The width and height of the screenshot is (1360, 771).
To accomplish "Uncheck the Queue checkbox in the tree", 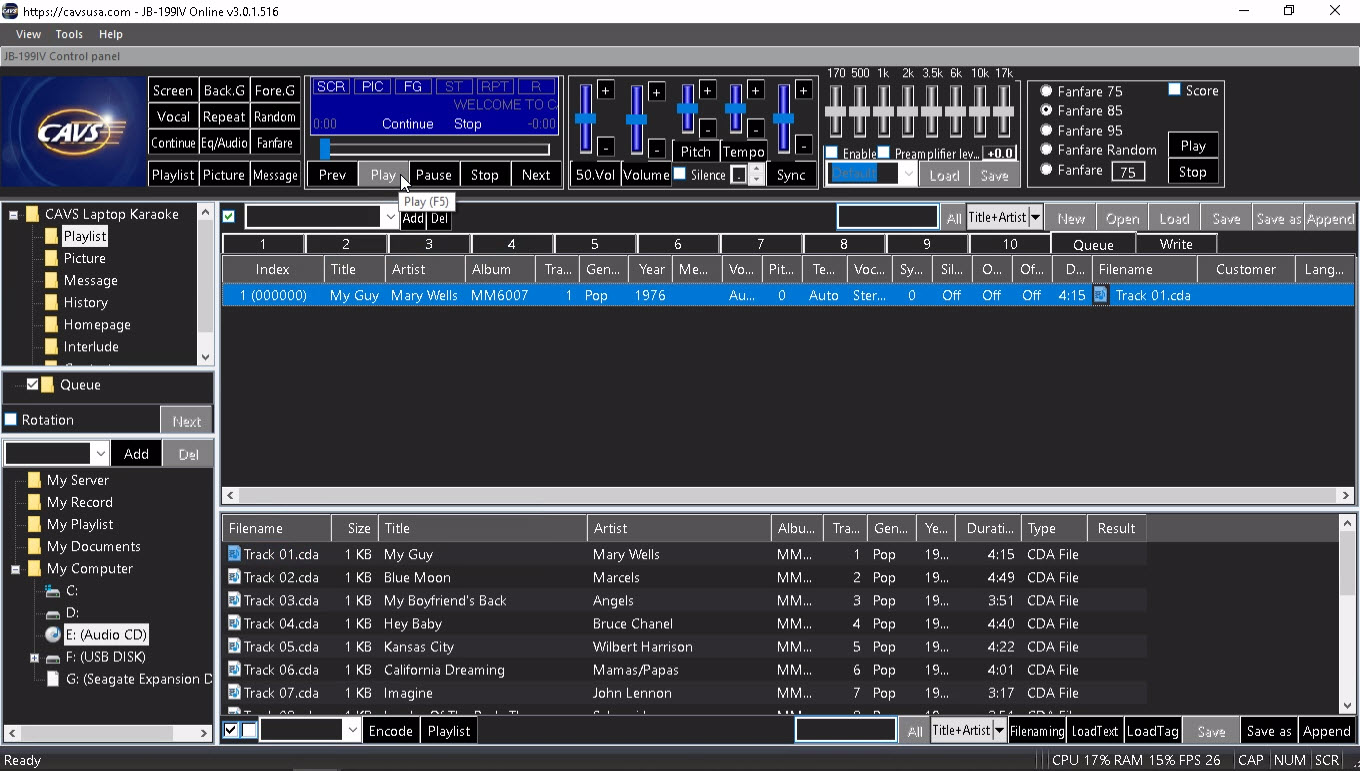I will click(32, 384).
